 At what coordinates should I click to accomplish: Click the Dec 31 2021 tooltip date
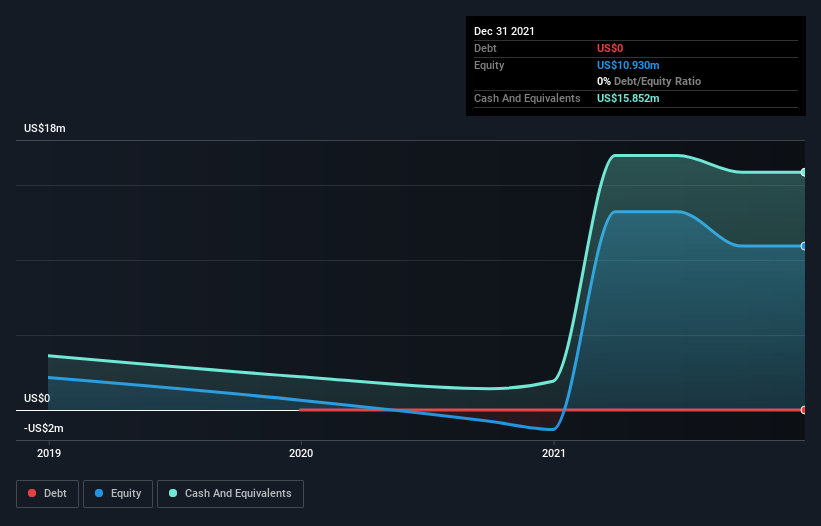(x=504, y=31)
